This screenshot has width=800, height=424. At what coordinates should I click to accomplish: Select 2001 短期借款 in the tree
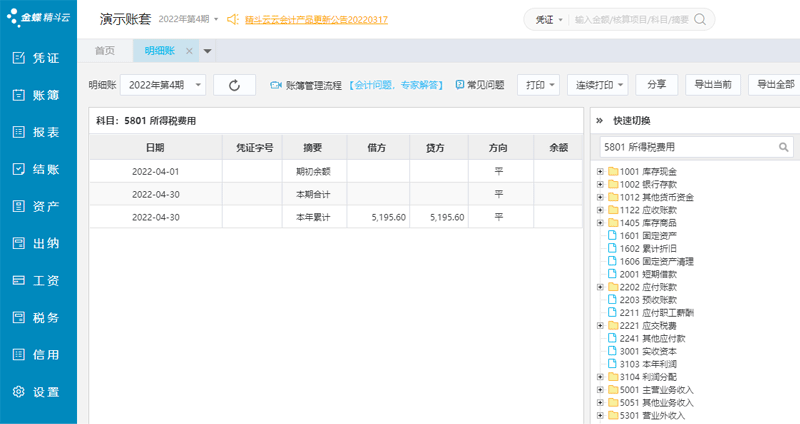(648, 274)
